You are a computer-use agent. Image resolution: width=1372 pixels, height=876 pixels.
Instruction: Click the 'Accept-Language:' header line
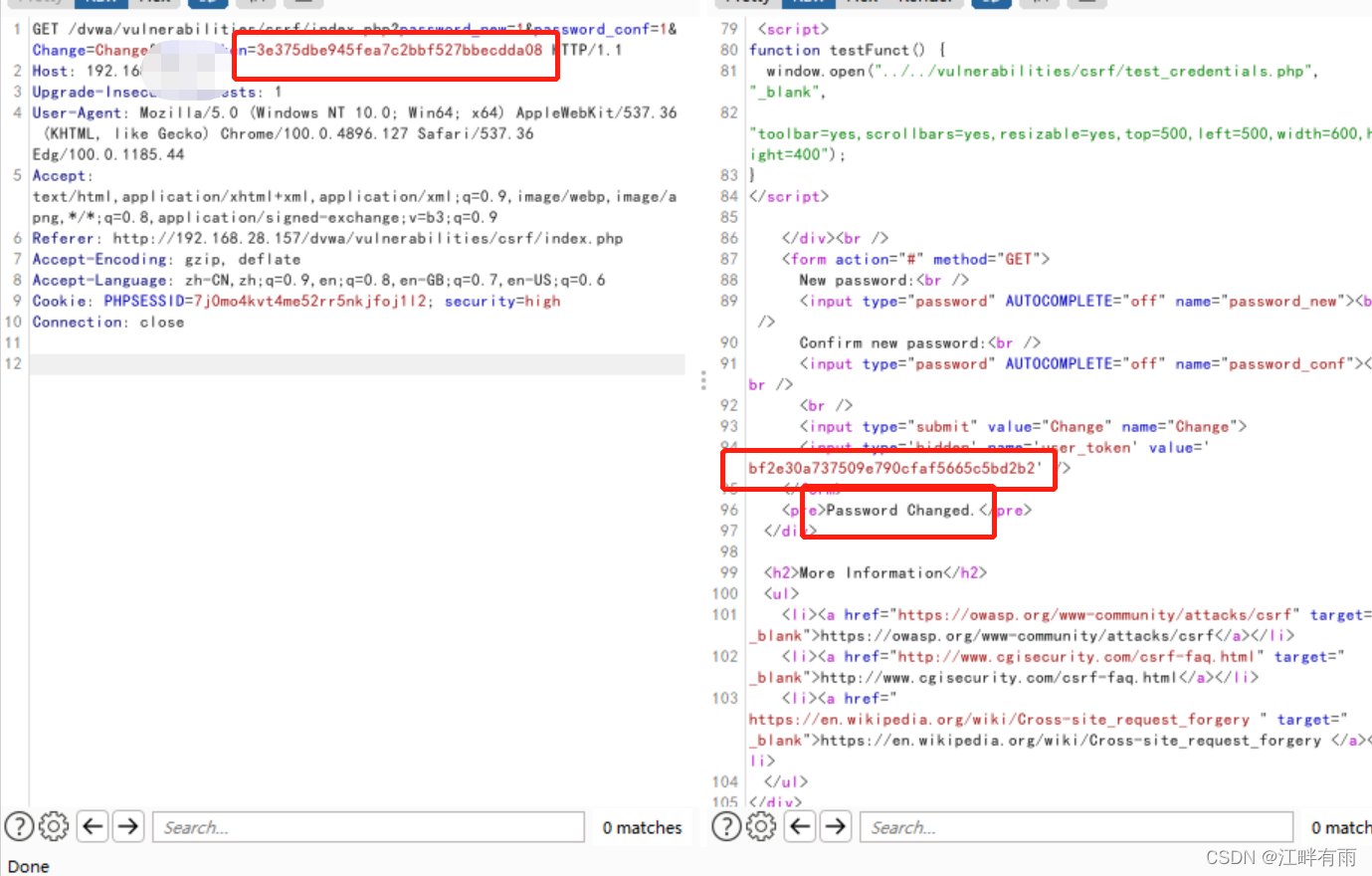pyautogui.click(x=318, y=280)
